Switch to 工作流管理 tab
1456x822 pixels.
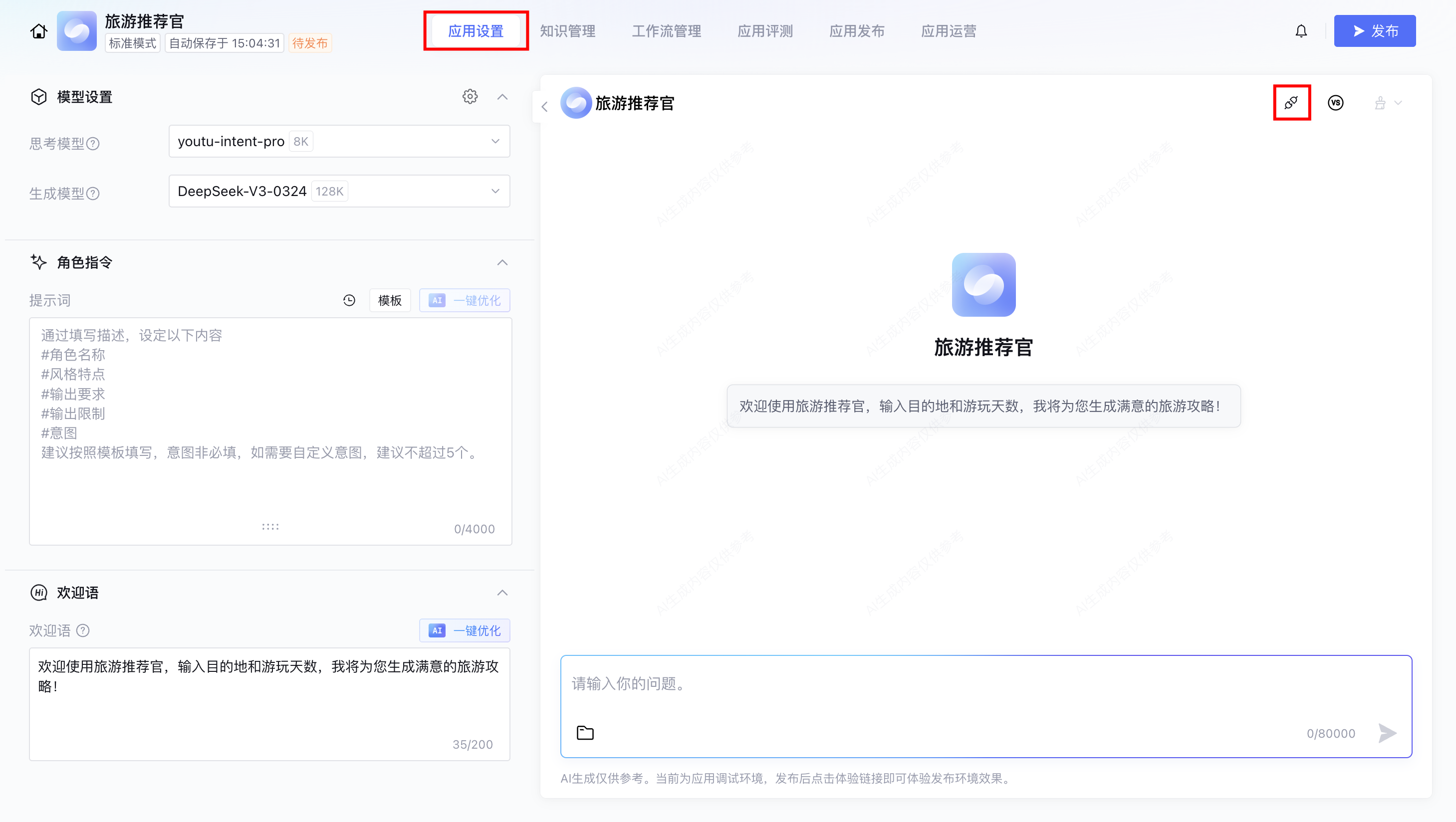tap(667, 31)
